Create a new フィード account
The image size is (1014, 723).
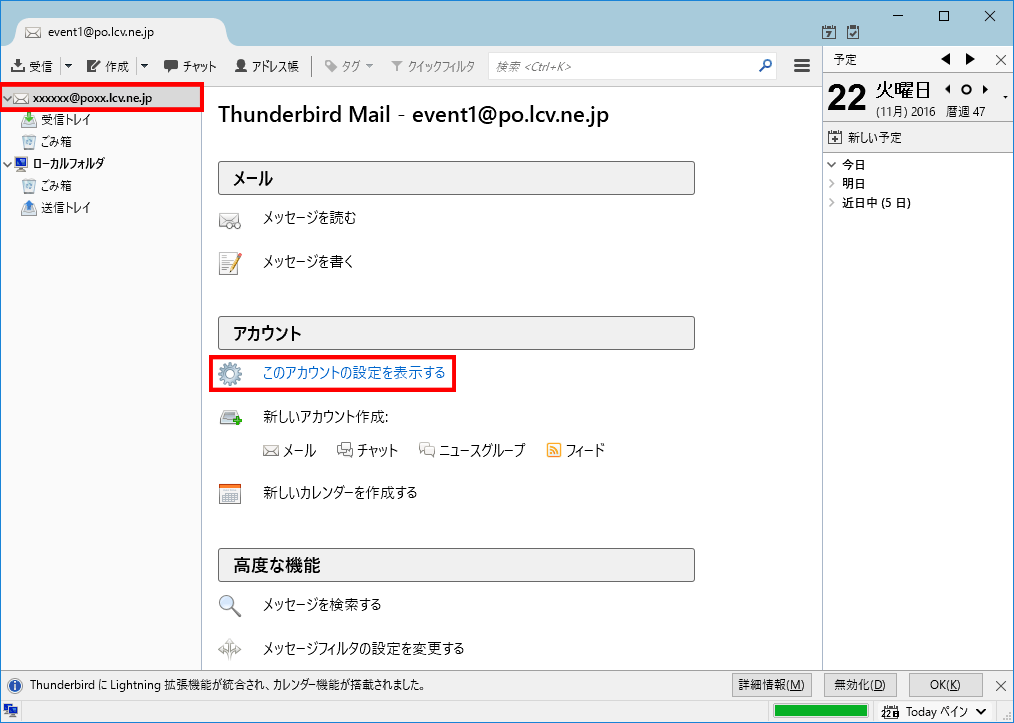[576, 451]
